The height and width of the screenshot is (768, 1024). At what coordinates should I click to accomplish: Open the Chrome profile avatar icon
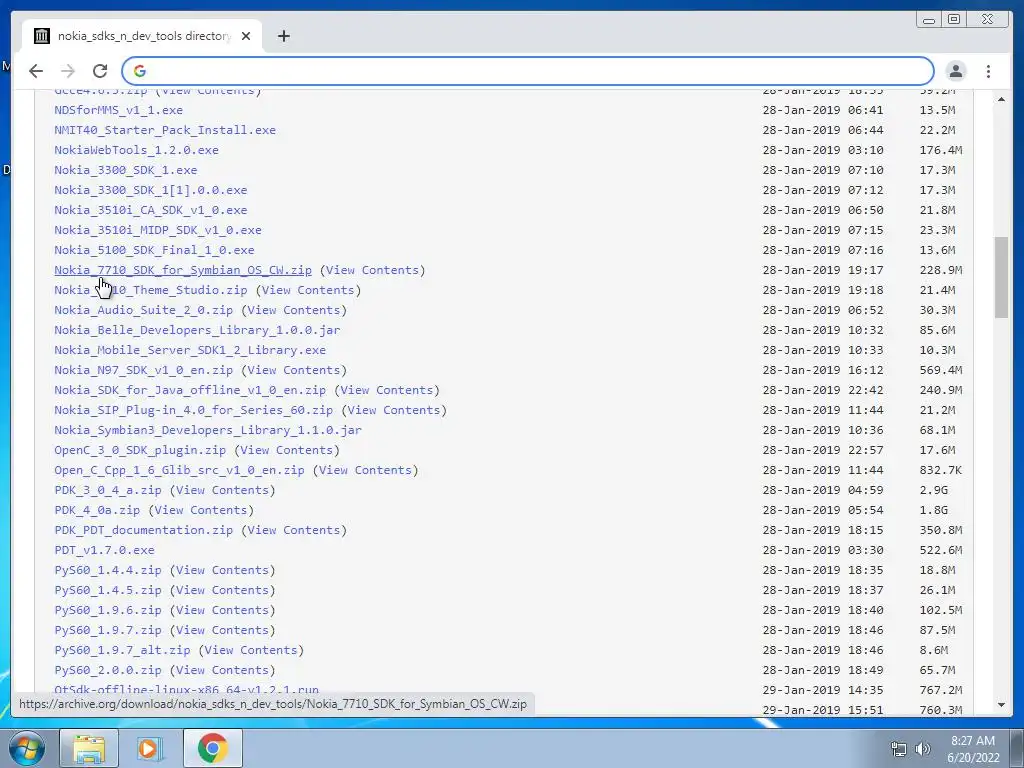click(x=956, y=71)
